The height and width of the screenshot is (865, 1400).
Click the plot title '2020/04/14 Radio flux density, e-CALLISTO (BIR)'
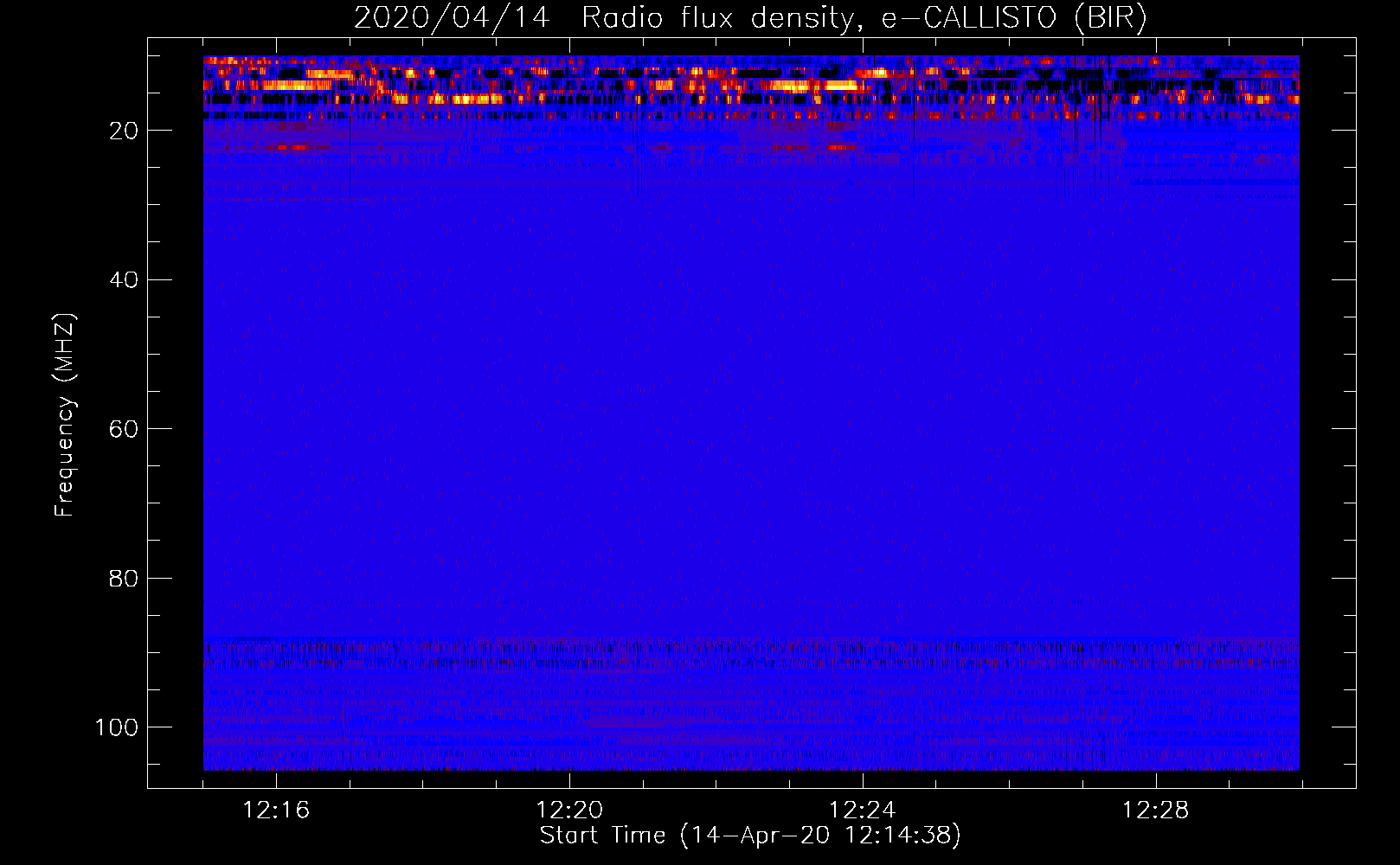(x=750, y=18)
